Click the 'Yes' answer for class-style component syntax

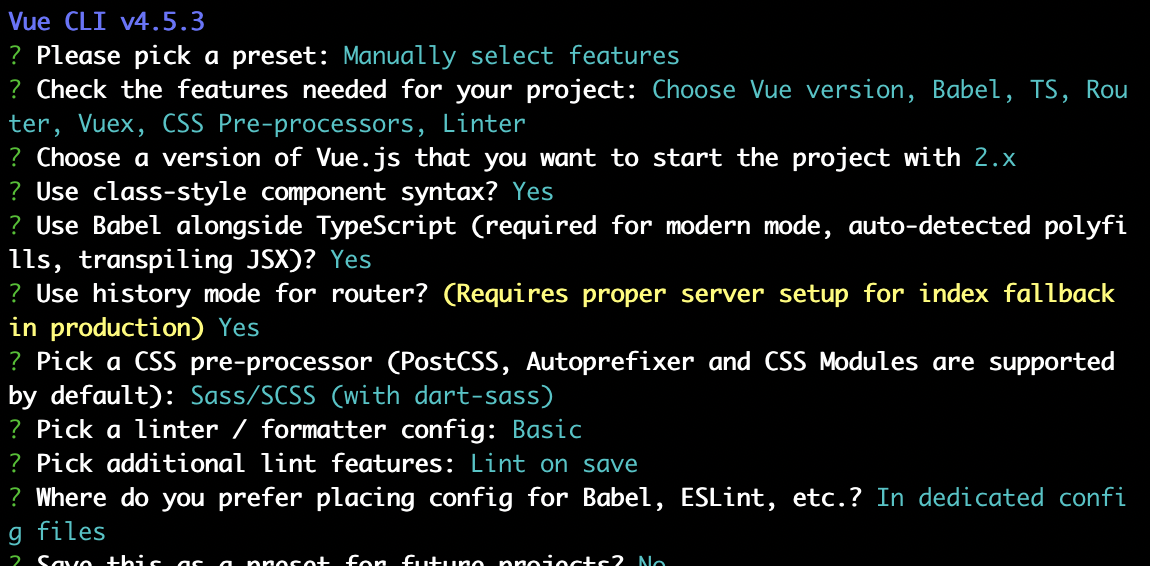point(533,192)
